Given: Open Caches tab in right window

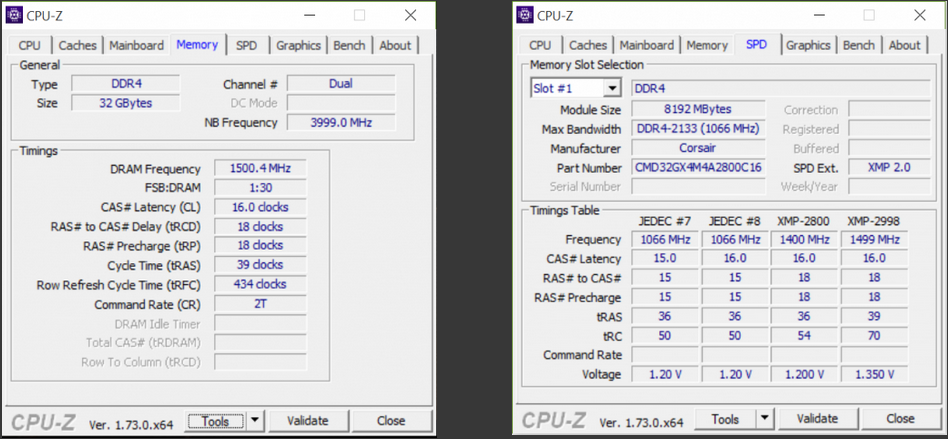Looking at the screenshot, I should tap(588, 45).
